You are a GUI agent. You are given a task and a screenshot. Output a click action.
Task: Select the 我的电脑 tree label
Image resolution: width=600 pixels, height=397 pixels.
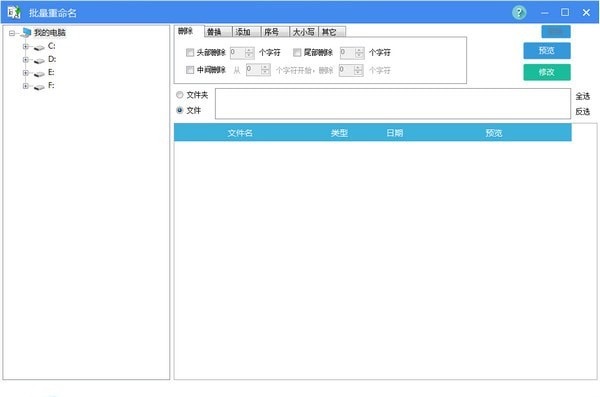[x=50, y=33]
